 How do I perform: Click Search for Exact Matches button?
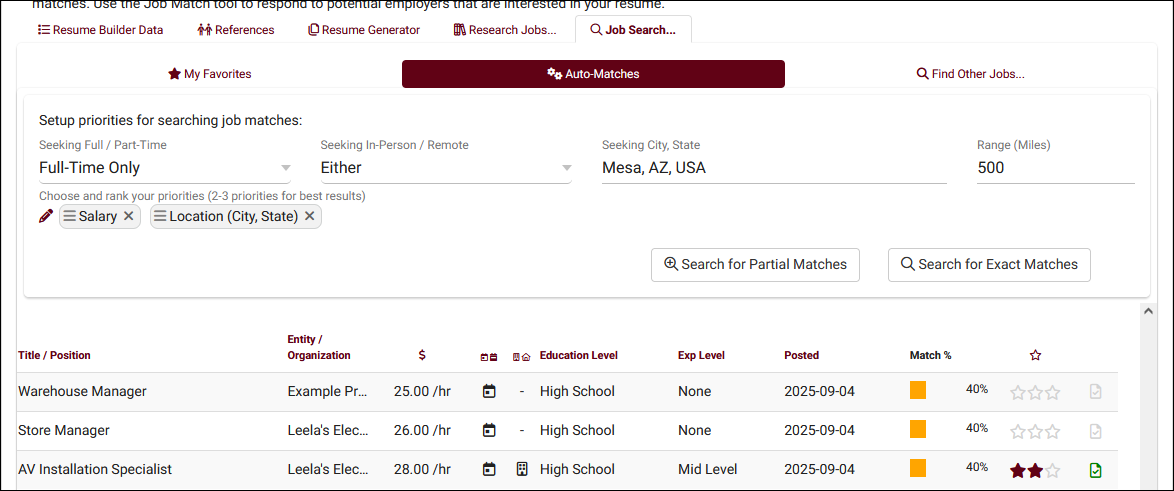pos(989,265)
